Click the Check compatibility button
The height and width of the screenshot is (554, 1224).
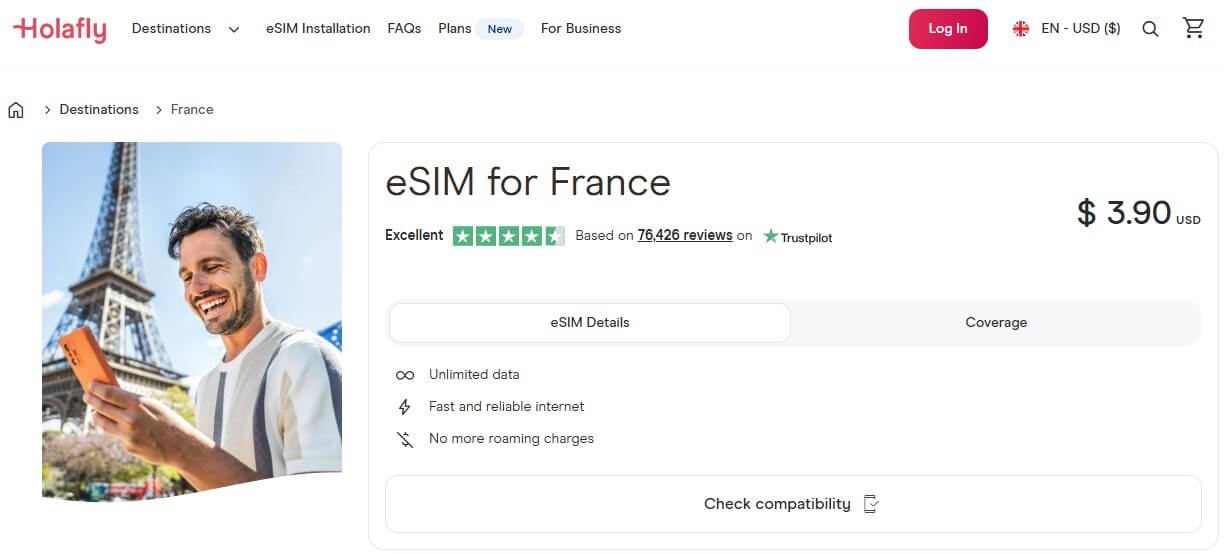click(792, 504)
